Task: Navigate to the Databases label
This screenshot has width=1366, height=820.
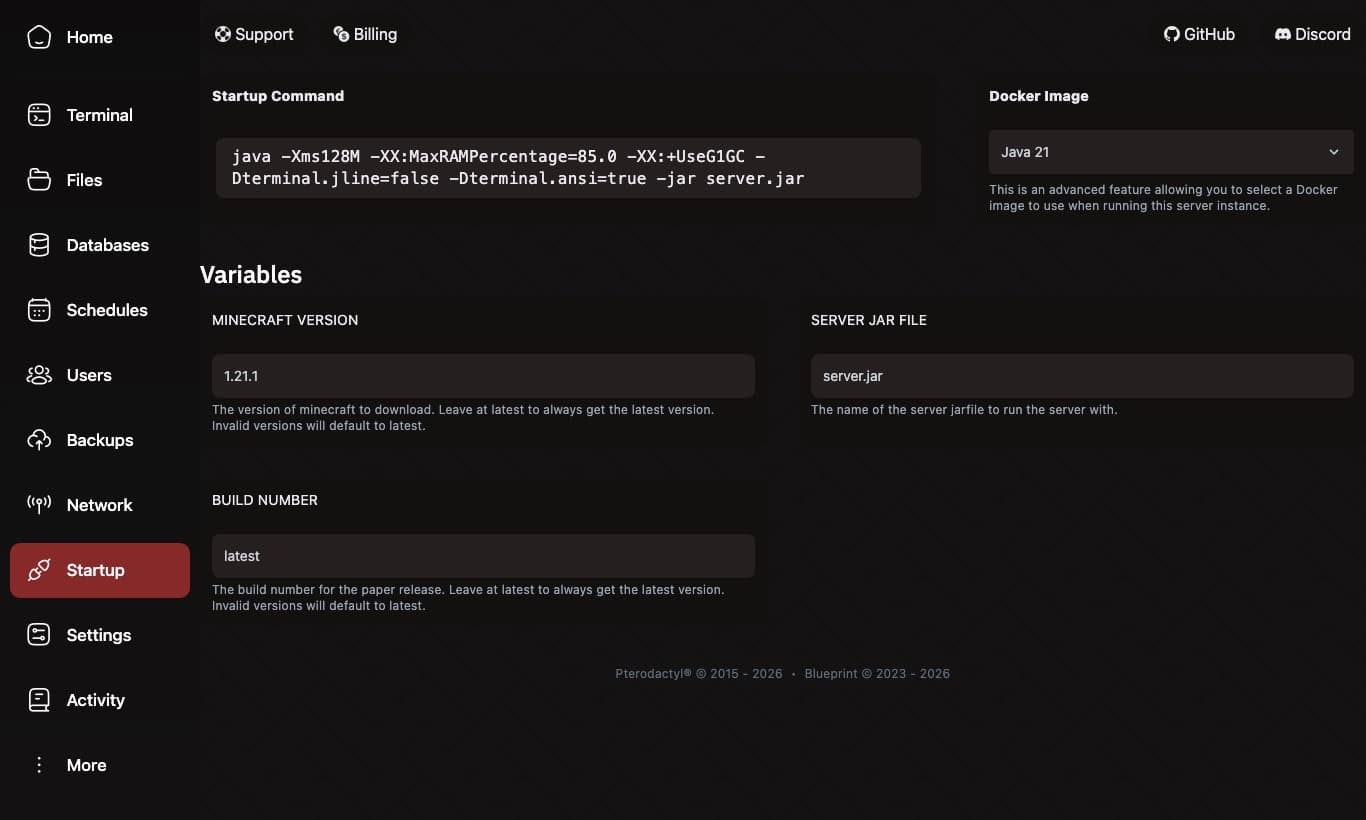Action: (108, 245)
